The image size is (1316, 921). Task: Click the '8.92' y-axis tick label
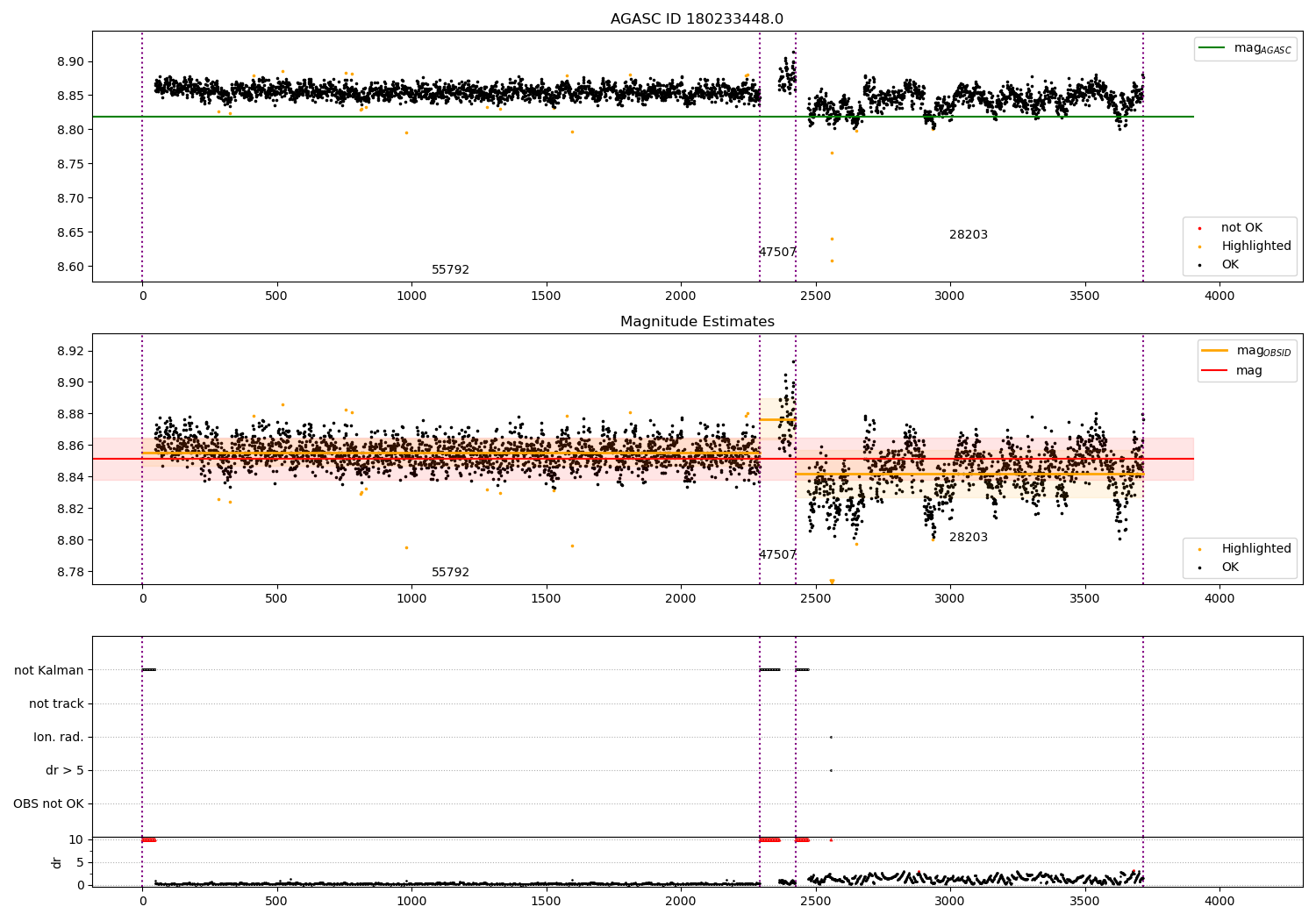pos(70,351)
